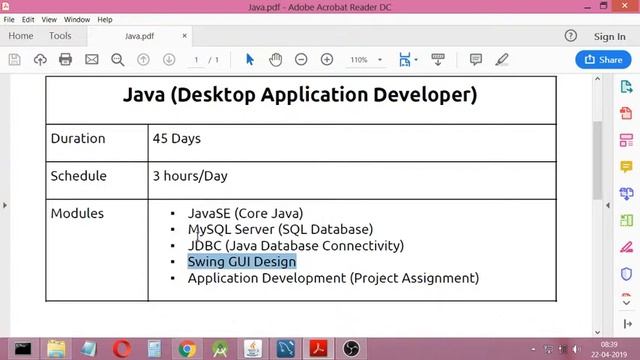Open the zoom level 110% dropdown
Screen dimensions: 640x360
pyautogui.click(x=380, y=60)
